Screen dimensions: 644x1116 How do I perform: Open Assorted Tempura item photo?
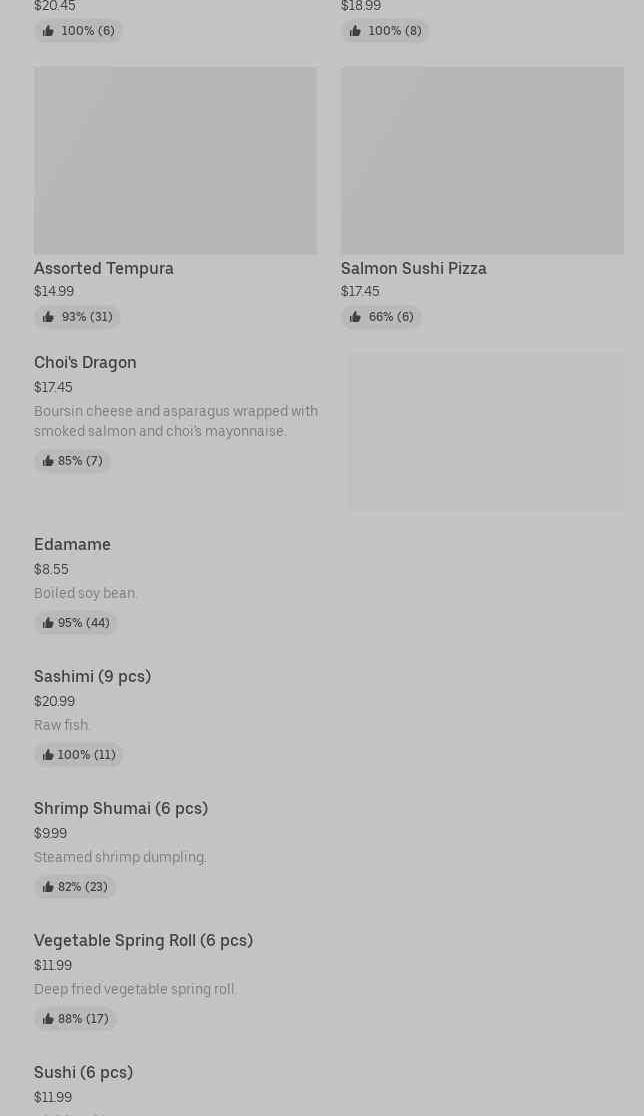coord(175,160)
